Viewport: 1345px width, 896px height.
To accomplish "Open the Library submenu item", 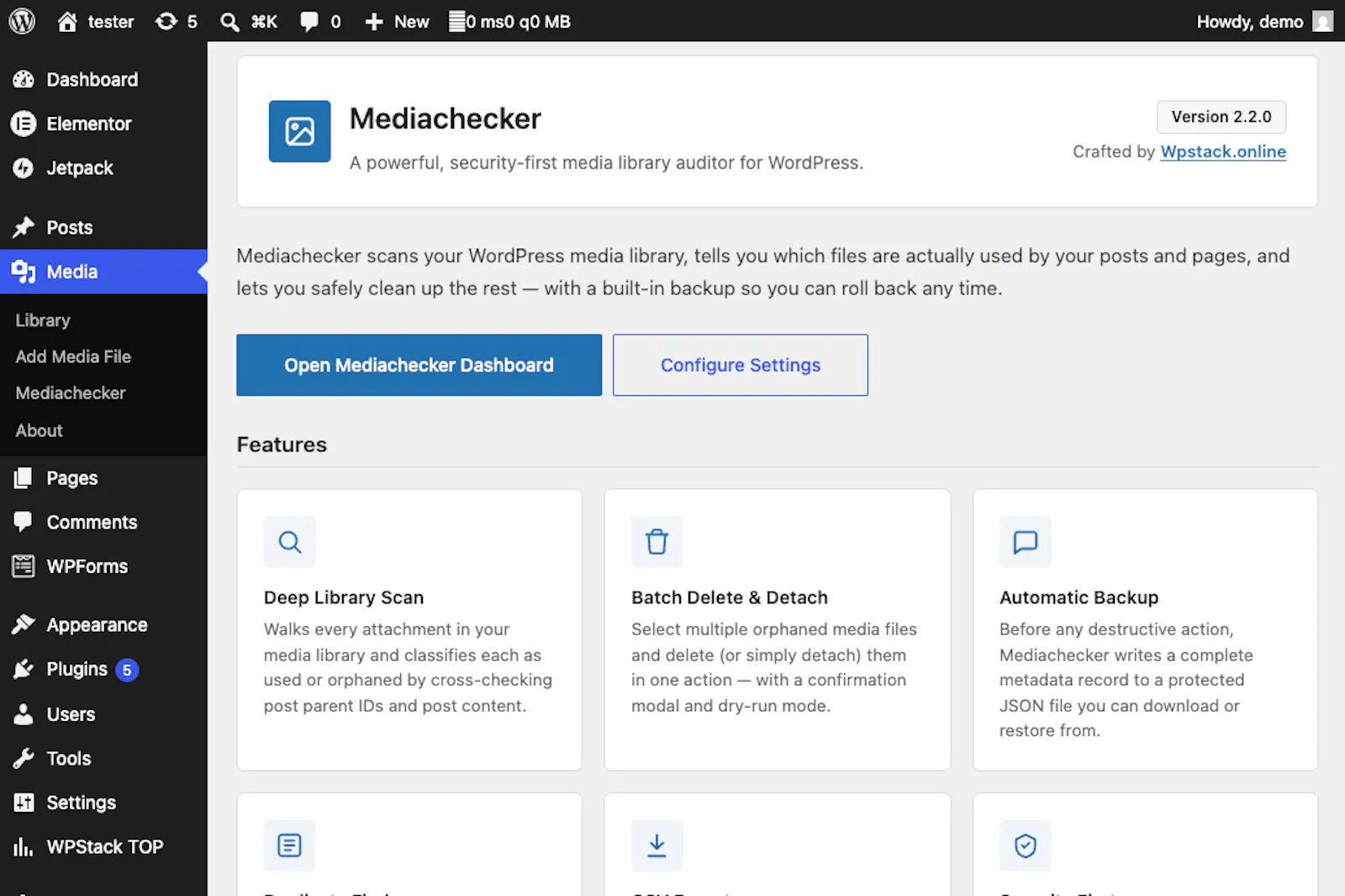I will coord(43,320).
